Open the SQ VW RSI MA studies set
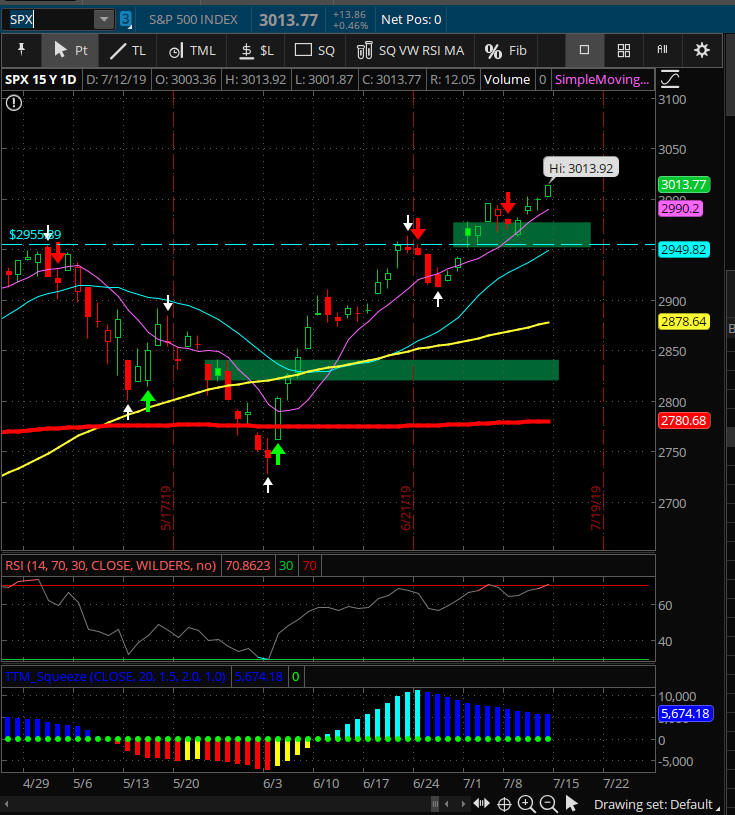The height and width of the screenshot is (815, 735). click(x=411, y=50)
